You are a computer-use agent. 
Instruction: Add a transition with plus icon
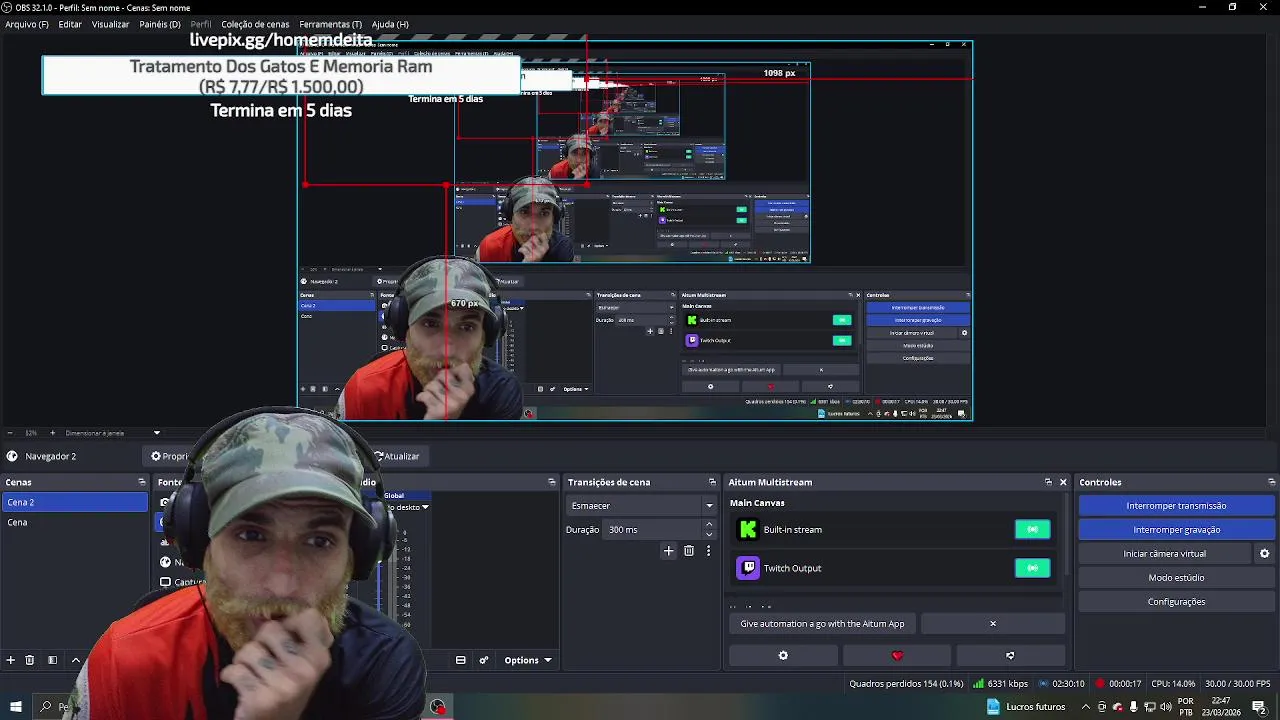tap(669, 551)
